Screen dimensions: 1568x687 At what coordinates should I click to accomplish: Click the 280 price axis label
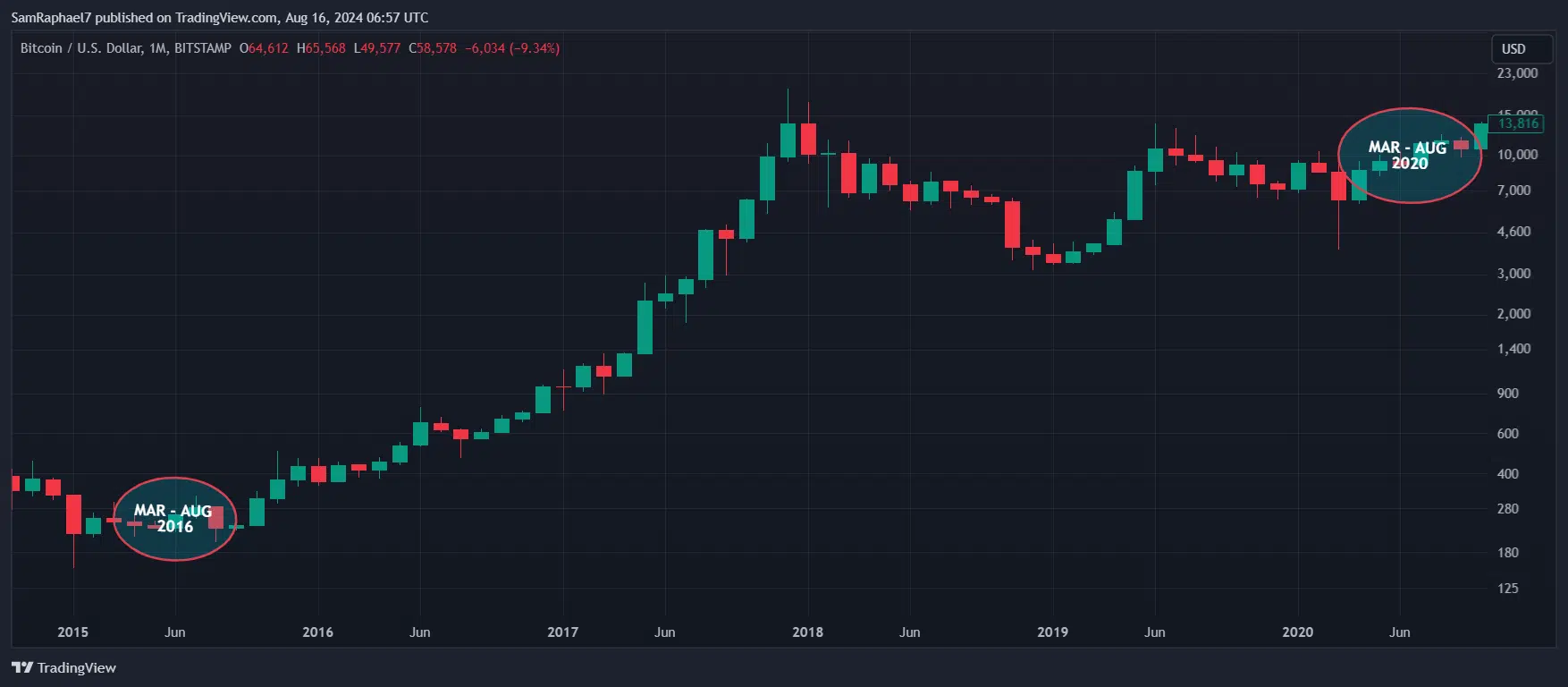coord(1507,509)
